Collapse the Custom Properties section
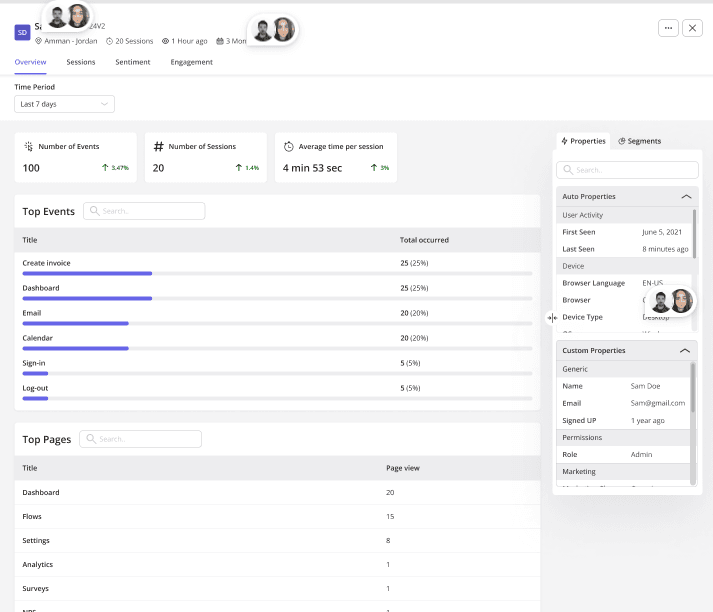Viewport: 713px width, 612px height. (684, 351)
